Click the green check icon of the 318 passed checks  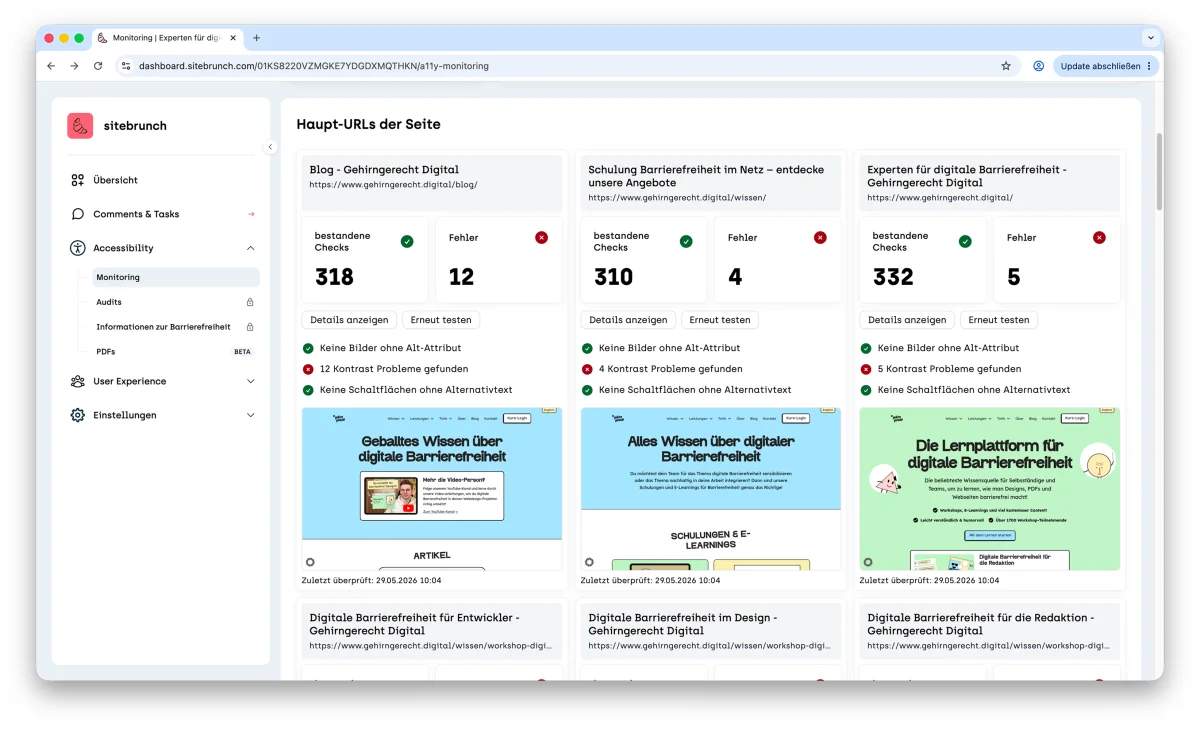click(407, 241)
